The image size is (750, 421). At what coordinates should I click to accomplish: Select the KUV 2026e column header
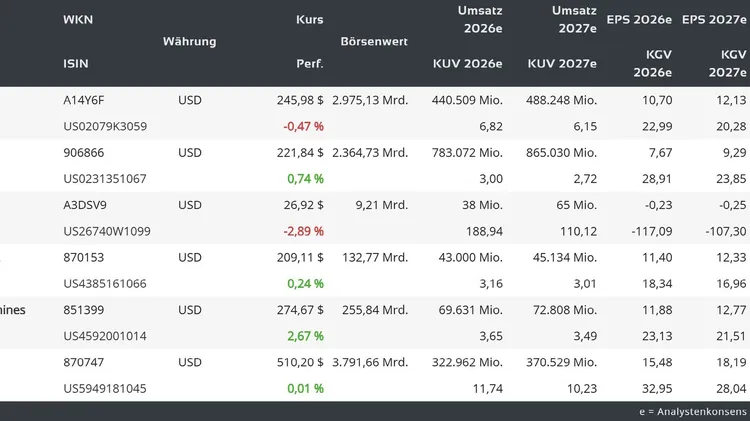pyautogui.click(x=467, y=64)
